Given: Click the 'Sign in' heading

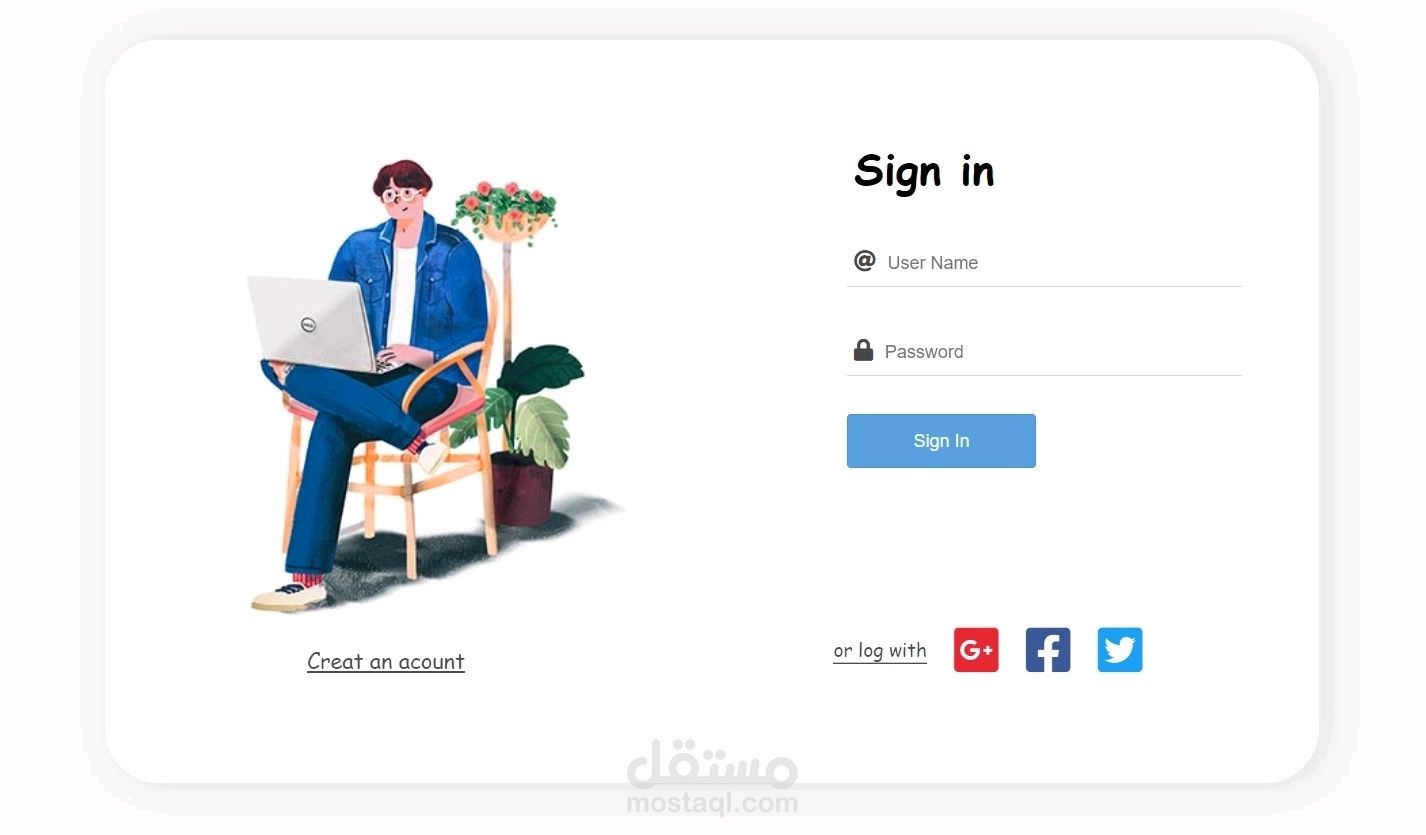Looking at the screenshot, I should [x=924, y=171].
